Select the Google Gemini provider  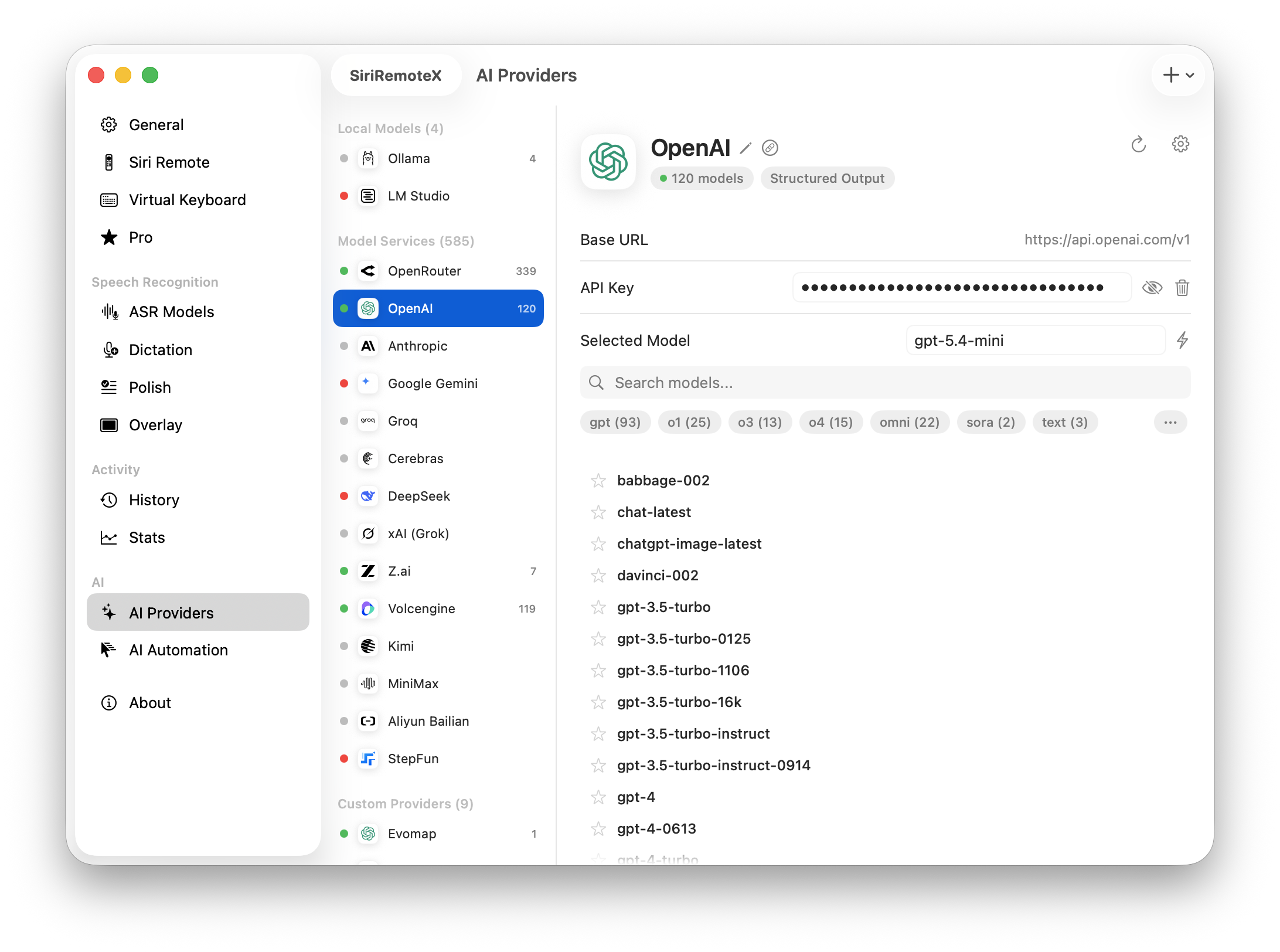[438, 383]
